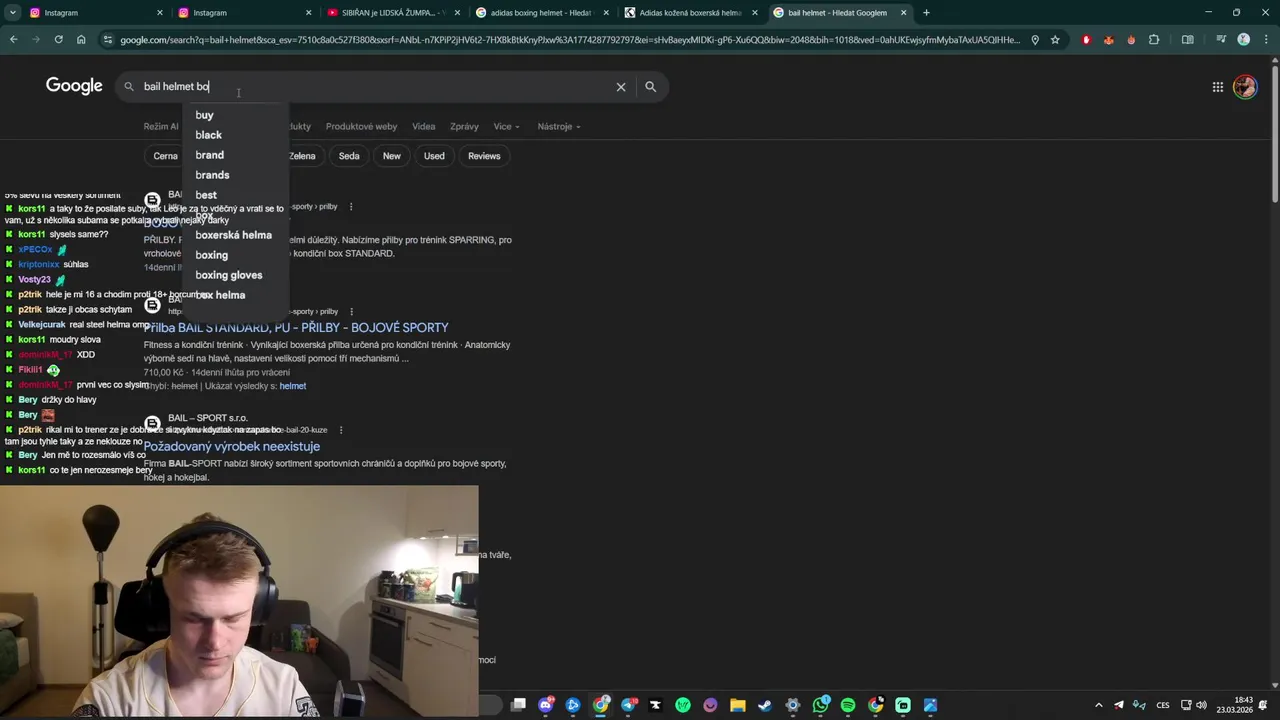Click the Google search magnifier button
1280x720 pixels.
tap(650, 87)
